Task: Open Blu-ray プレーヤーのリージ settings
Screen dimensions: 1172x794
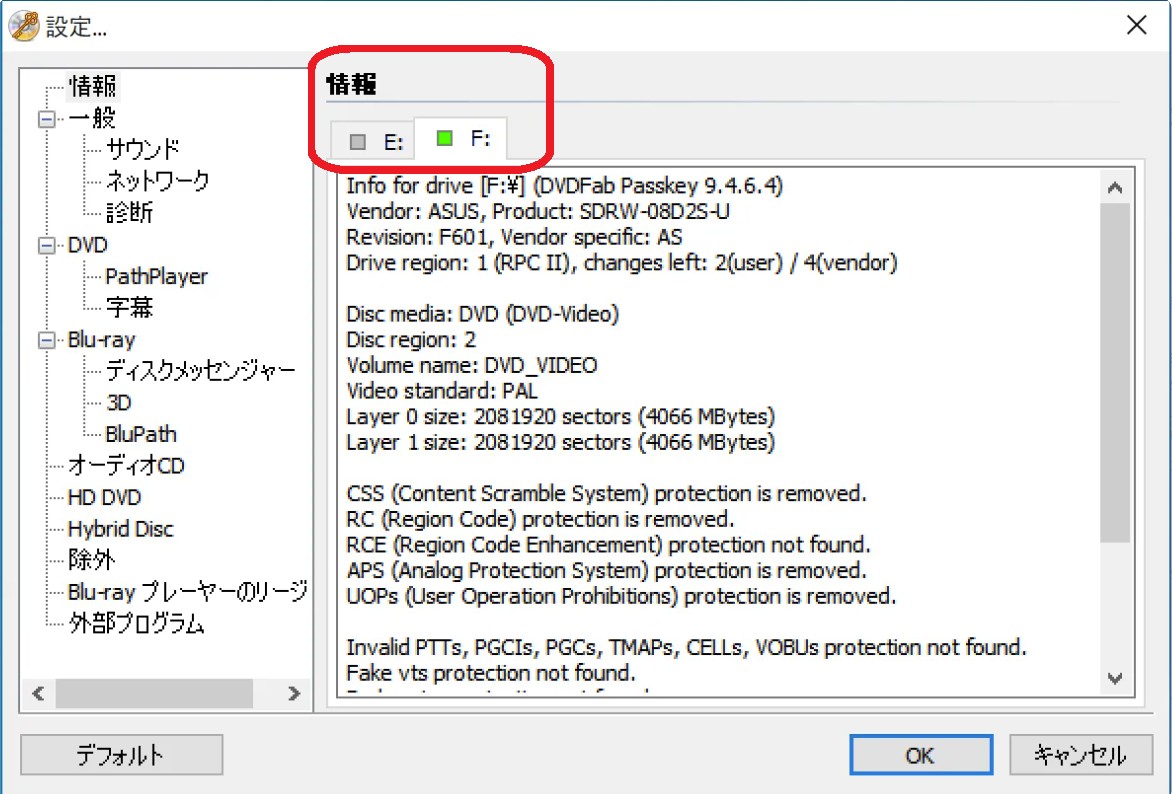Action: [188, 592]
